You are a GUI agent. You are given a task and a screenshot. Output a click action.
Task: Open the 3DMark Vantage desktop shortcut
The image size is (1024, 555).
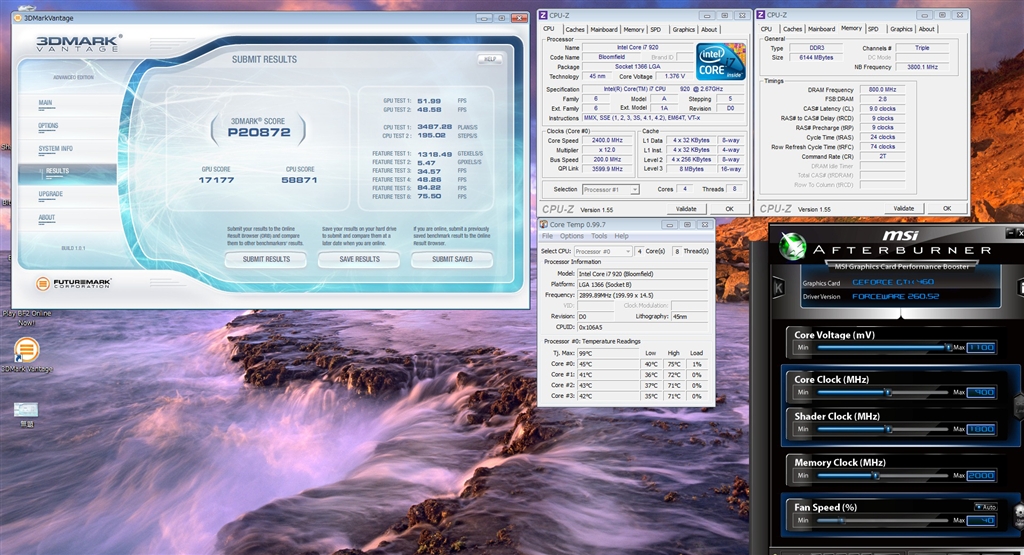(x=26, y=350)
